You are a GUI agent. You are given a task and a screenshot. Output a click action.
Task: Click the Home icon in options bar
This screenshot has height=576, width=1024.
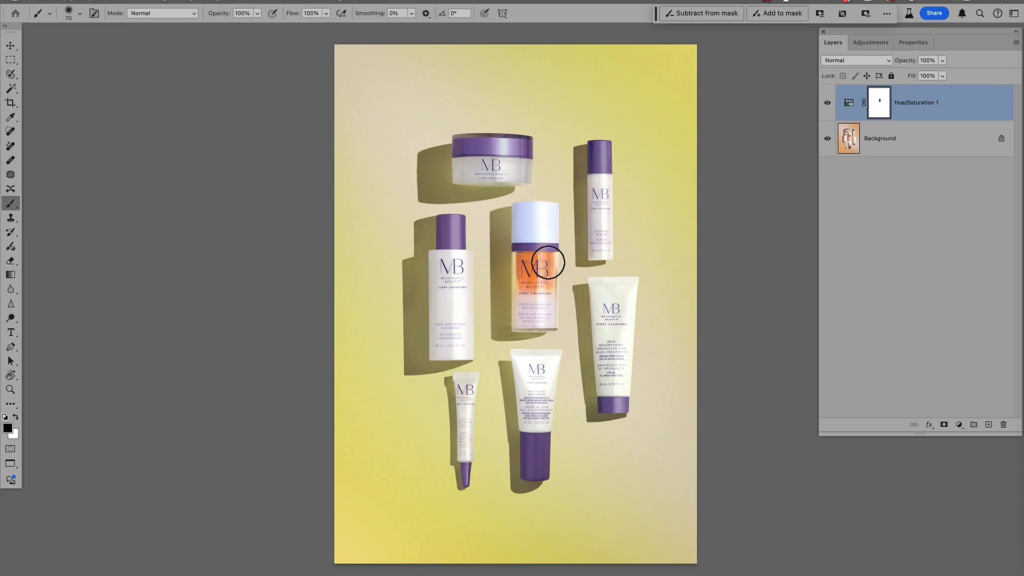tap(15, 13)
